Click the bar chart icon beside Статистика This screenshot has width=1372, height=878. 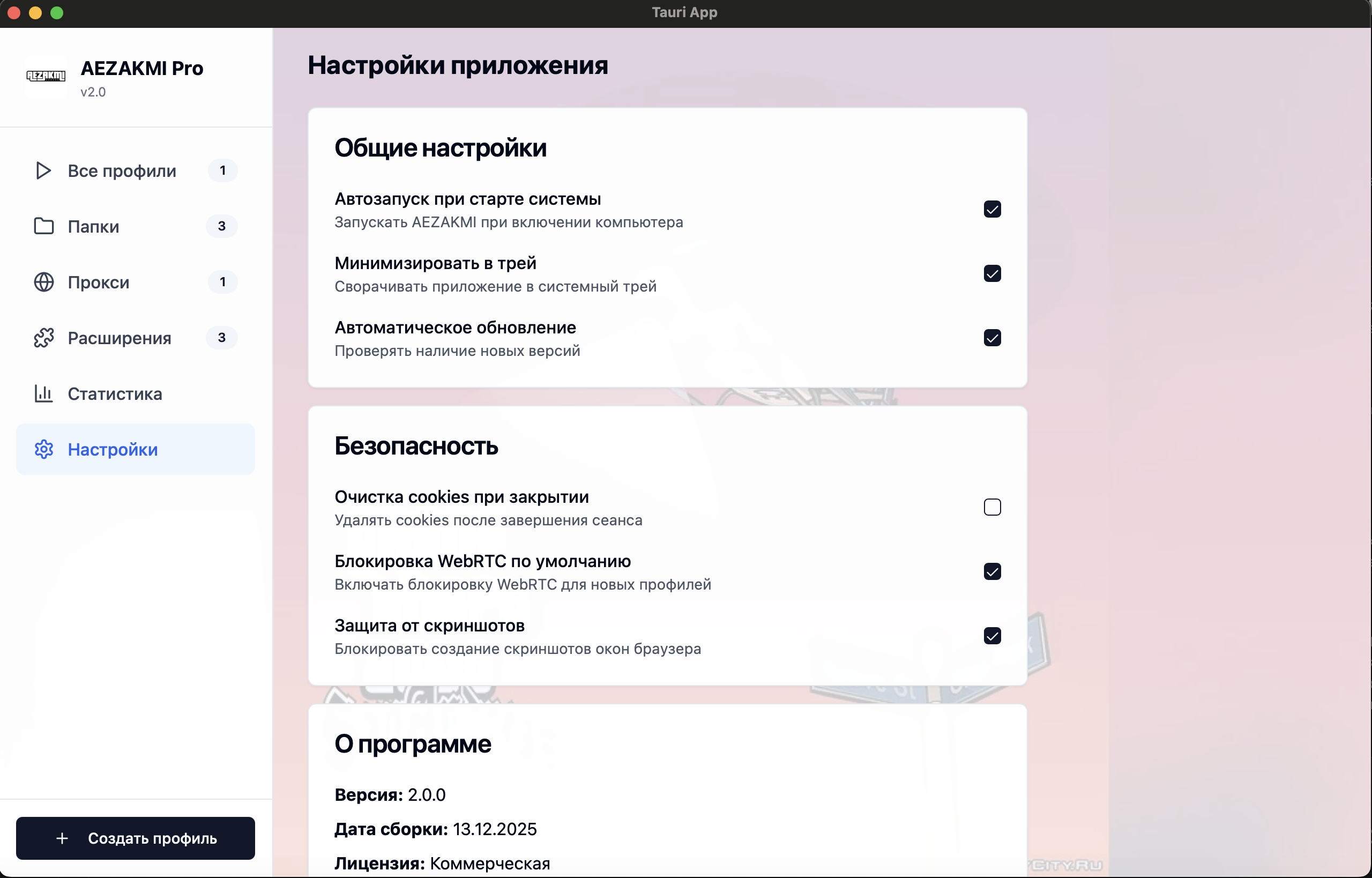click(43, 393)
